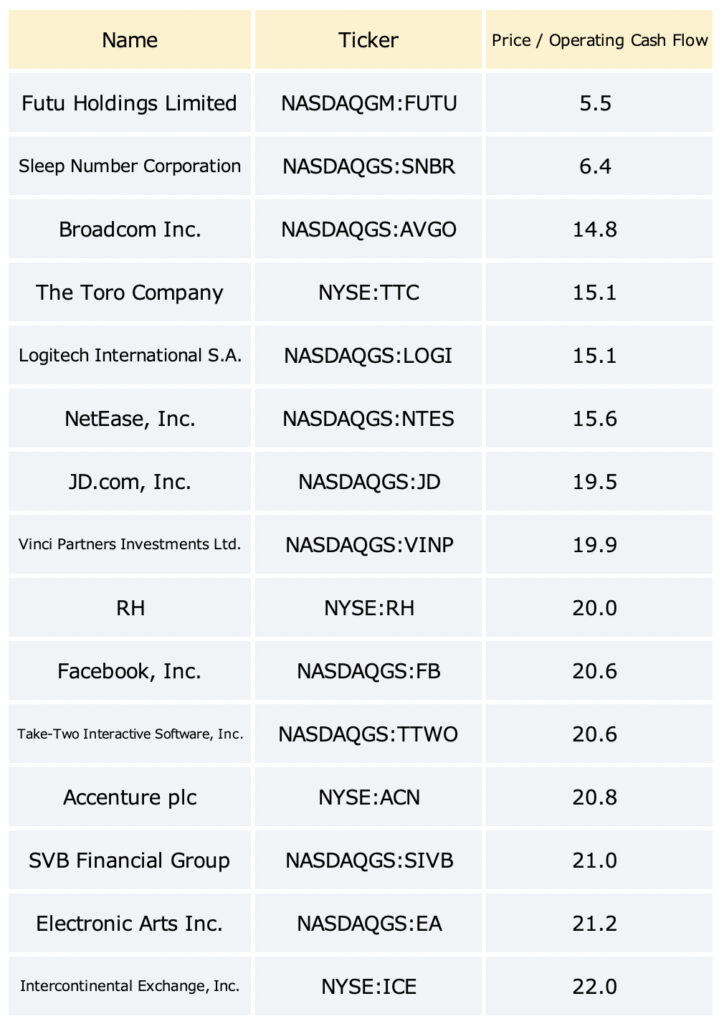Screen dimensions: 724x1024
Task: Click the NYSE:TTC ticker cell
Action: point(368,292)
